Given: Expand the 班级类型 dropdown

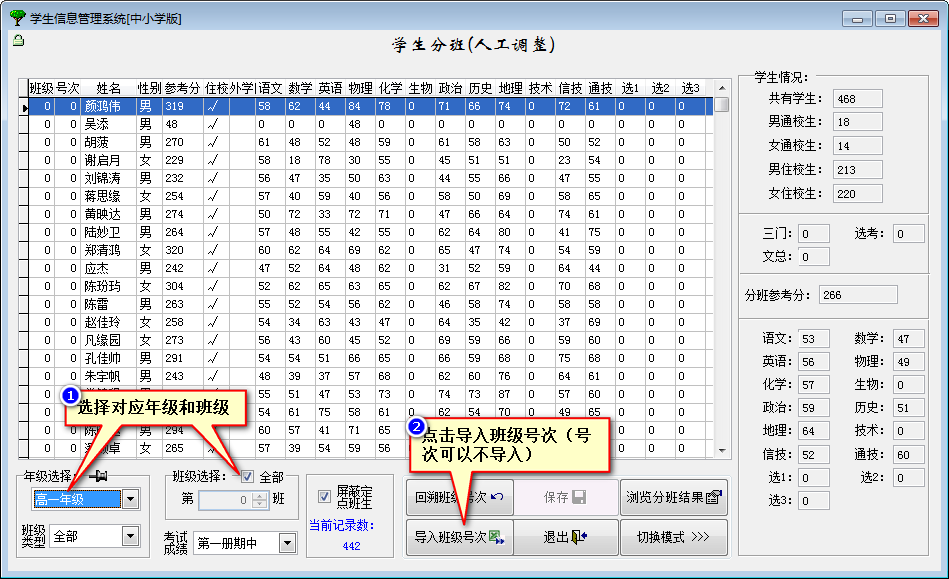Looking at the screenshot, I should (x=130, y=536).
